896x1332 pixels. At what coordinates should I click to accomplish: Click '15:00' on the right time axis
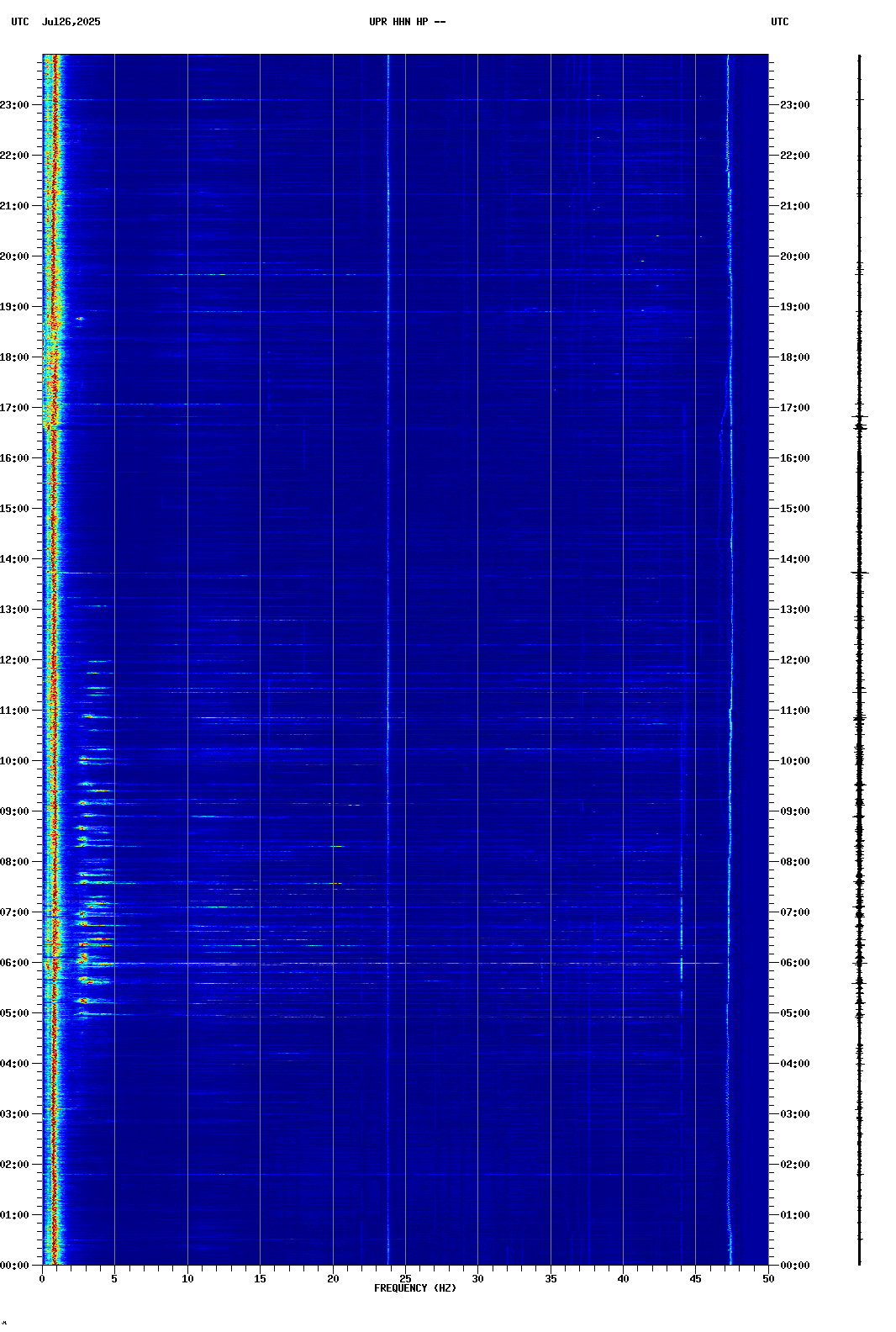(x=795, y=509)
